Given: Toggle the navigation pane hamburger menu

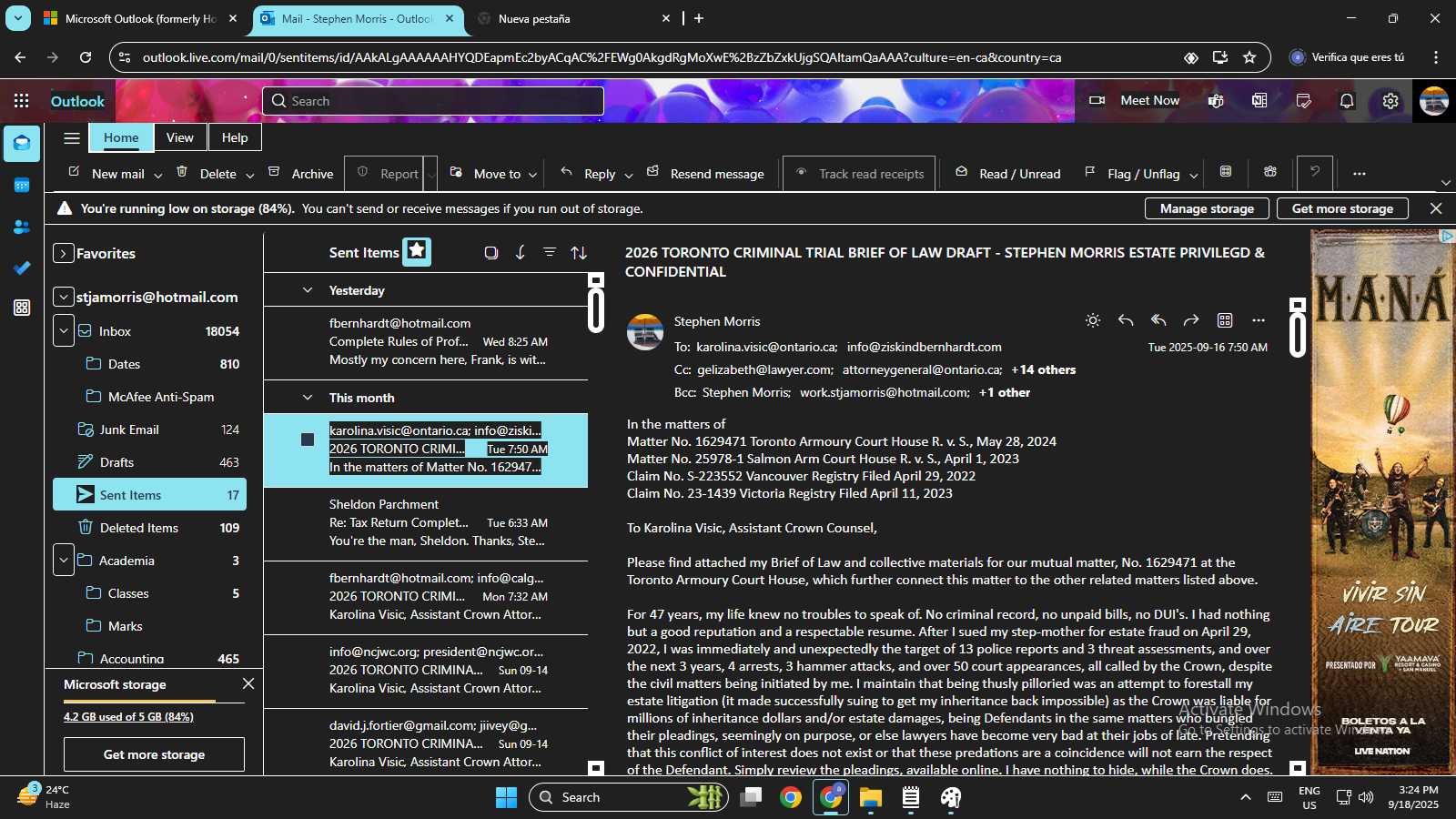Looking at the screenshot, I should (x=72, y=138).
